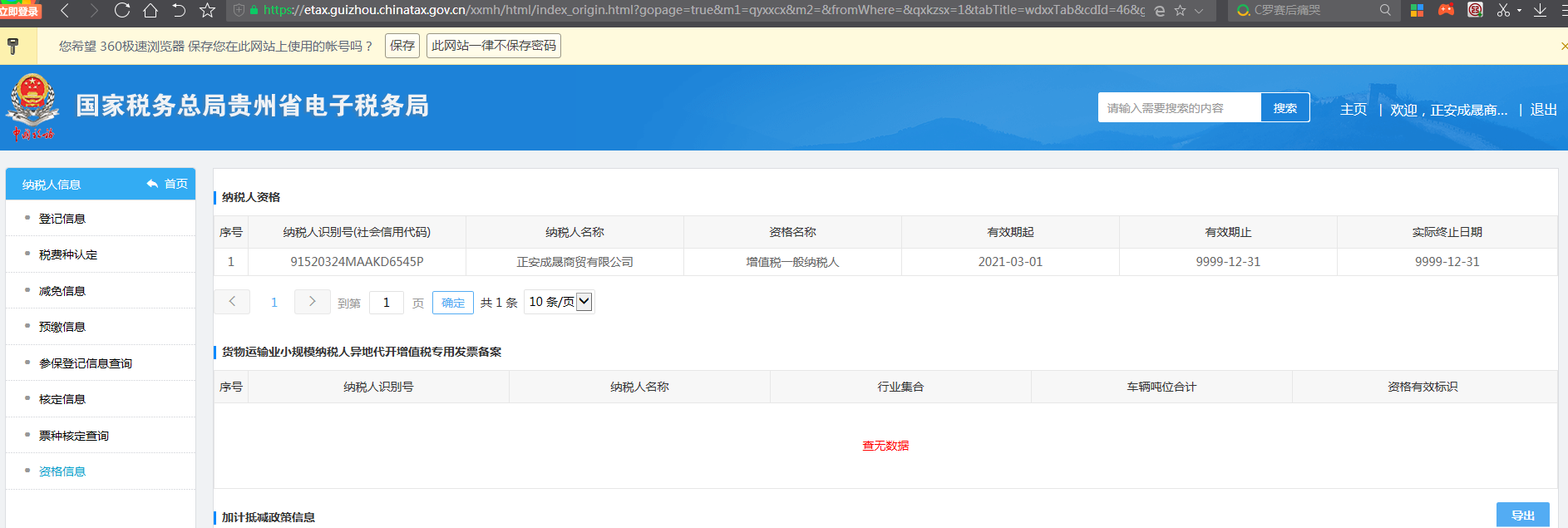This screenshot has height=528, width=1568.
Task: Click the search magnifier in browser search box
Action: [1385, 11]
